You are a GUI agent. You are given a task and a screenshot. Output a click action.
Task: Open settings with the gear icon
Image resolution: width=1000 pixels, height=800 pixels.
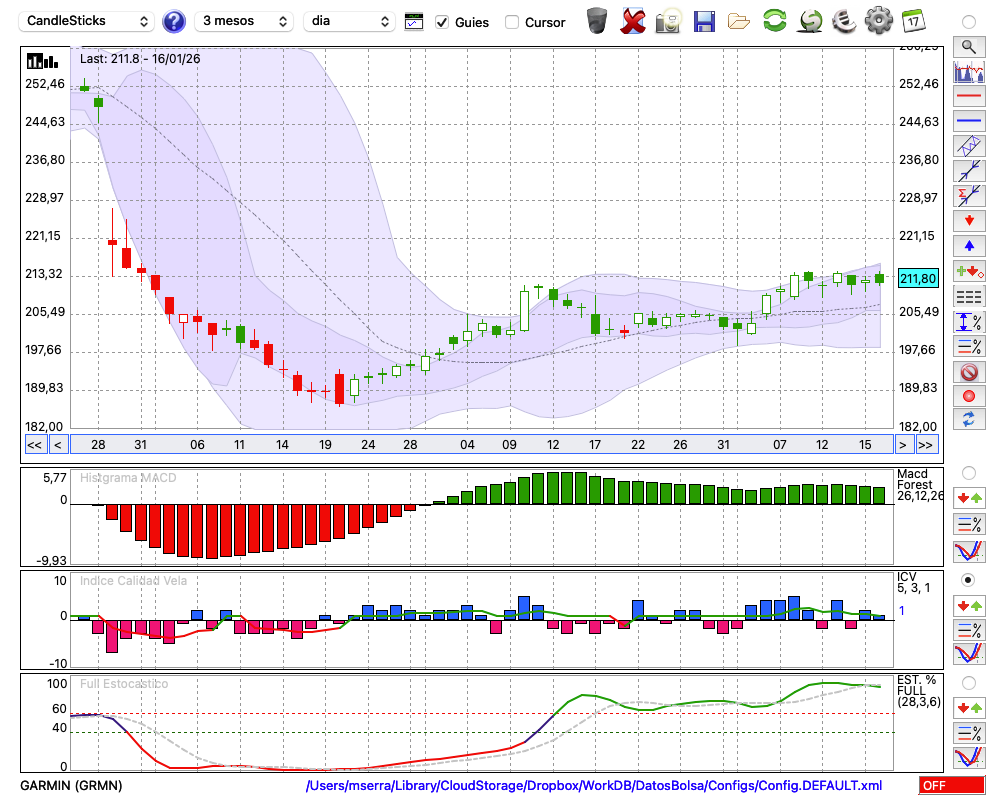coord(878,21)
